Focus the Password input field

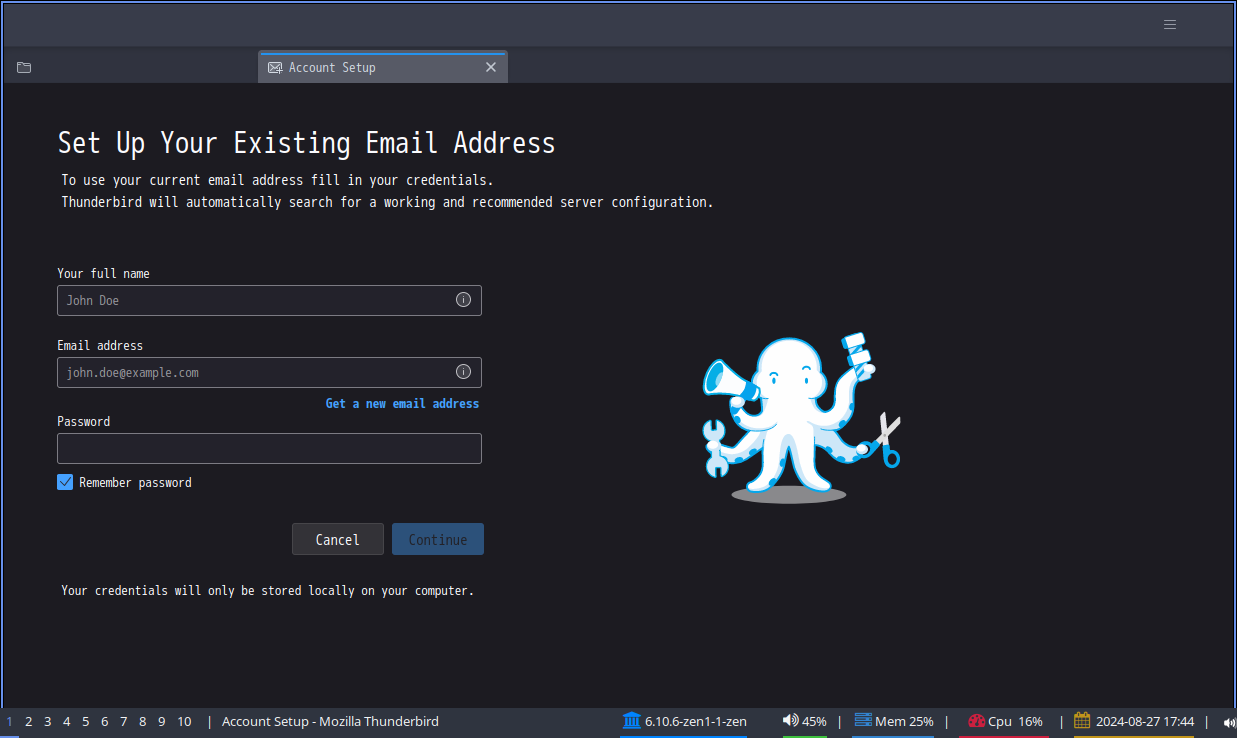(x=269, y=448)
